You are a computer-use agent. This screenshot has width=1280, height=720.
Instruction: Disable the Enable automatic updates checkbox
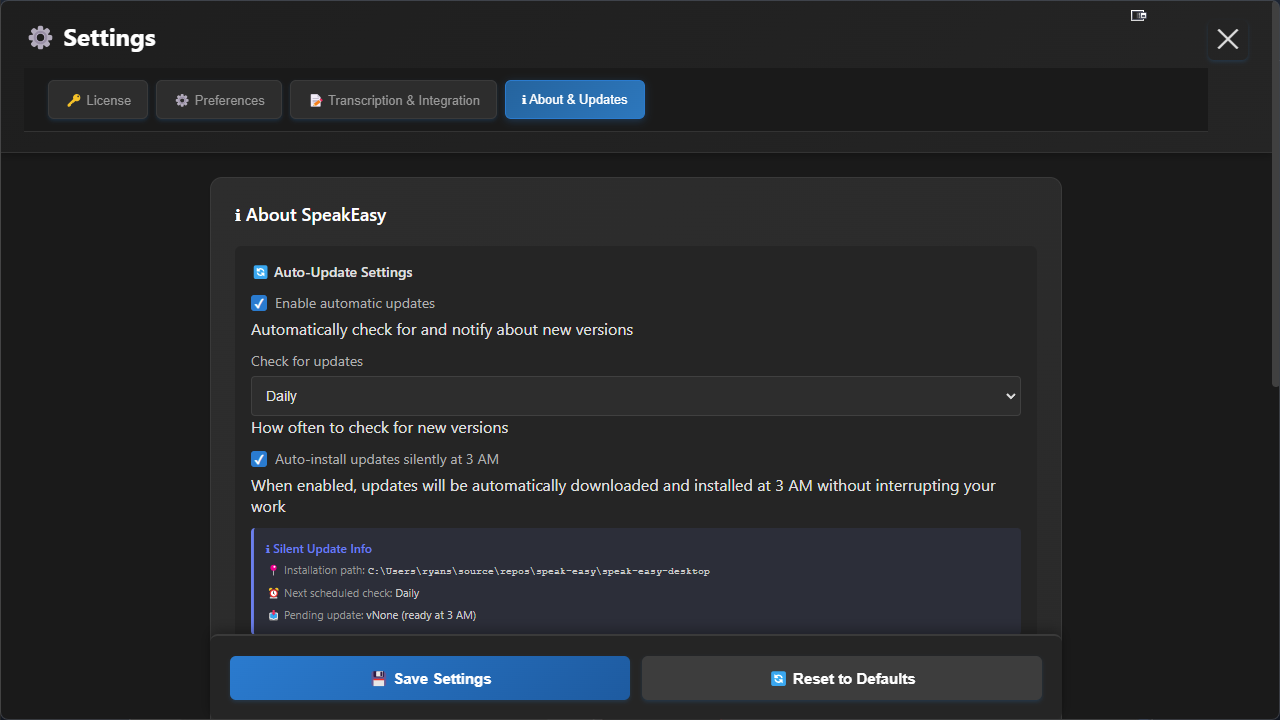(259, 303)
